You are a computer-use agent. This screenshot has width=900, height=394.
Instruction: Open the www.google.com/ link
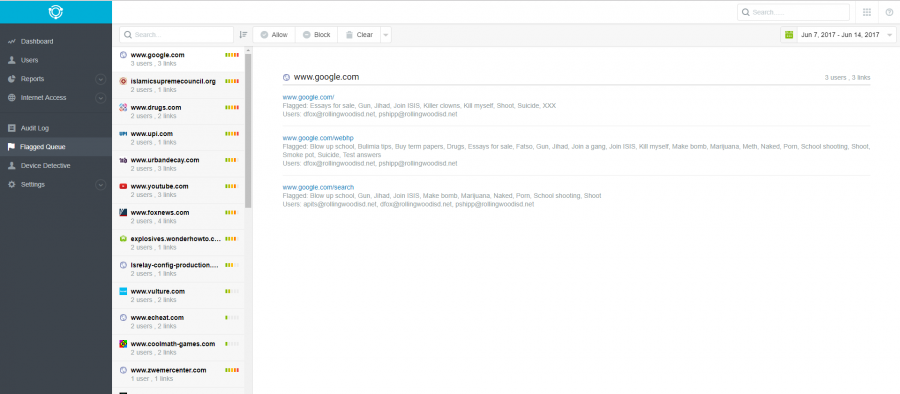pyautogui.click(x=308, y=98)
